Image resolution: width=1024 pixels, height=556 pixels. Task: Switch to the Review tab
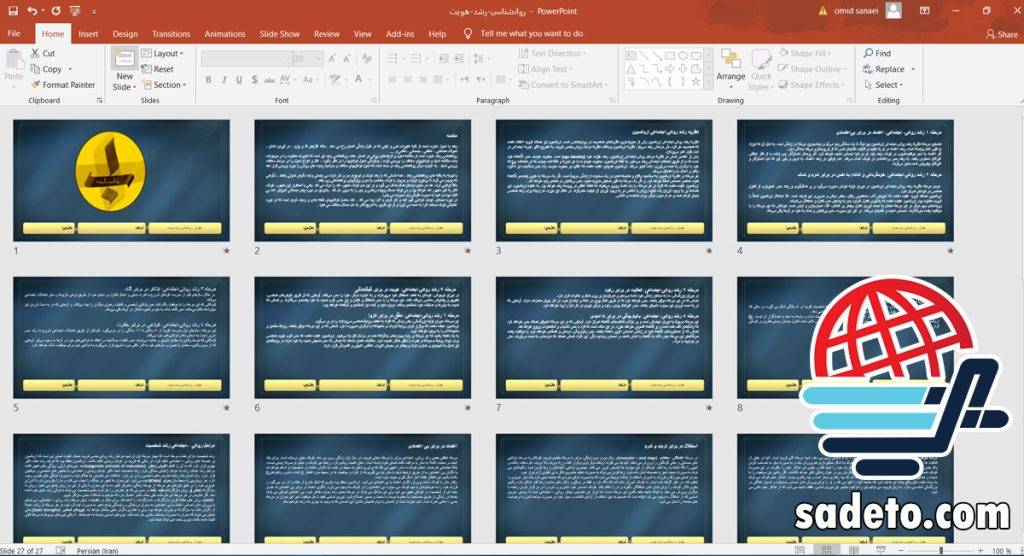point(327,33)
